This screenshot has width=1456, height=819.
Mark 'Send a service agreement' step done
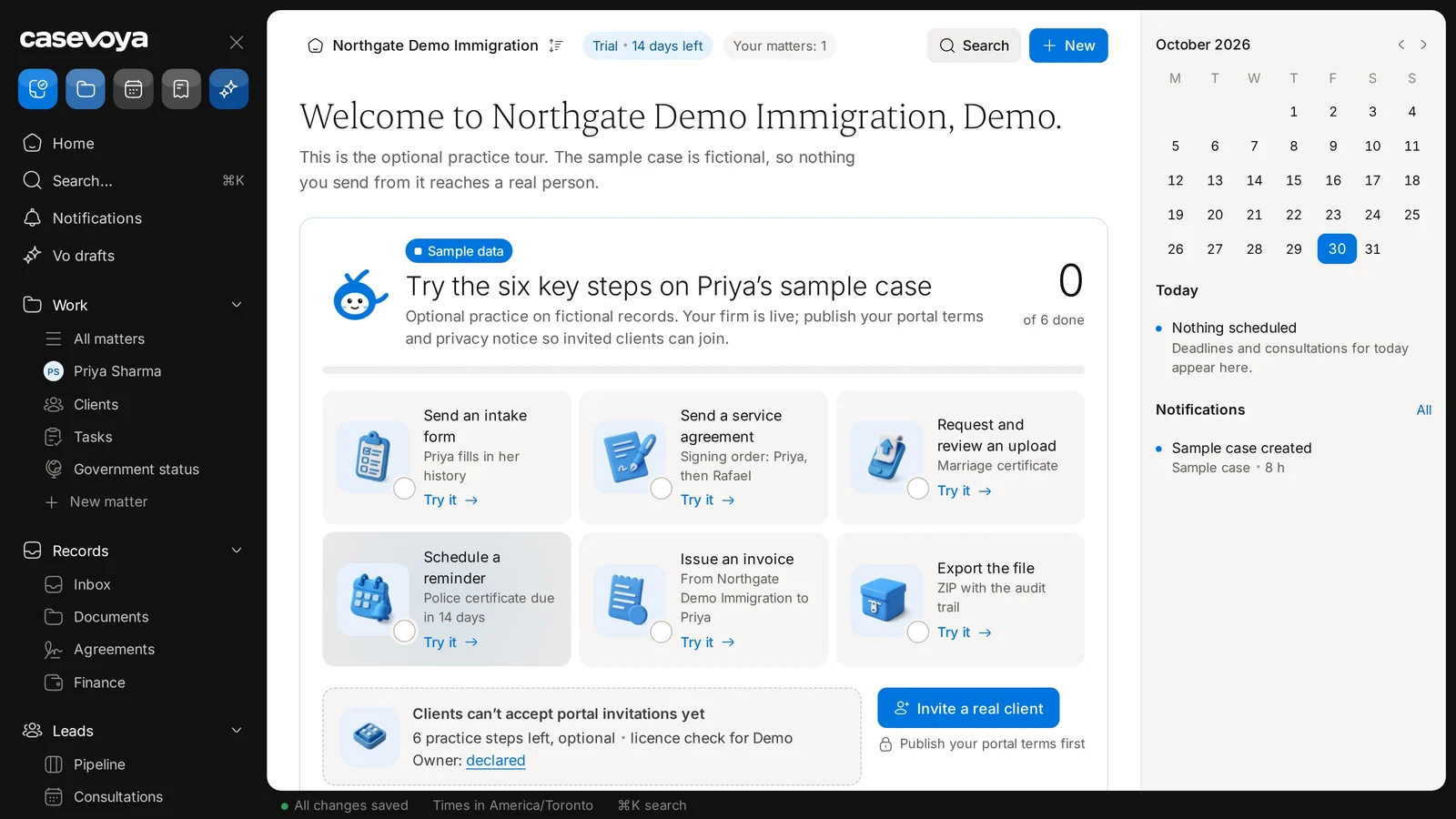[662, 489]
